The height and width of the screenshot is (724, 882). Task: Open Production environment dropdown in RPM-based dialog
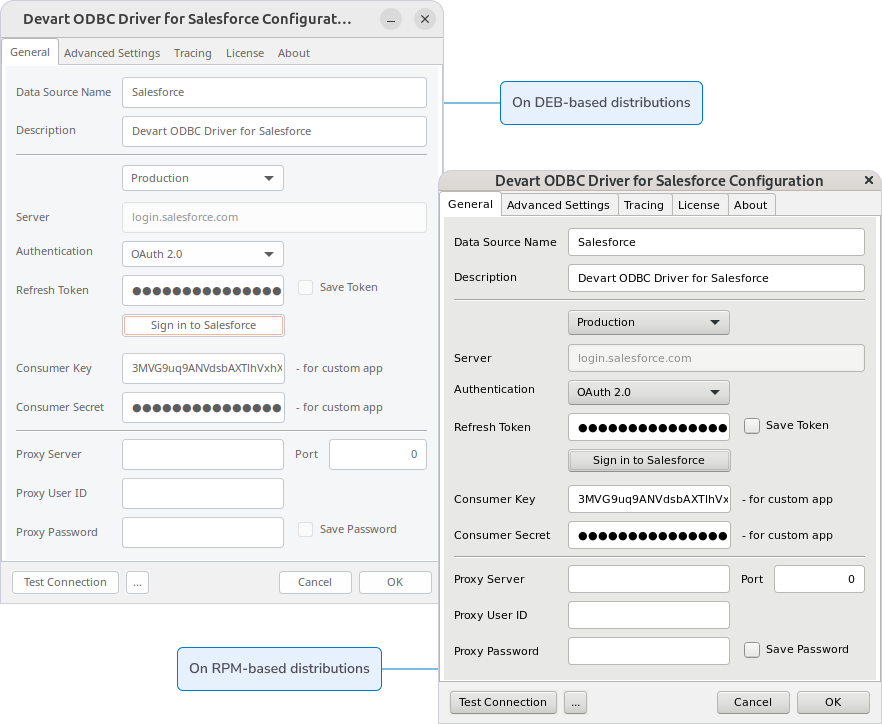point(648,322)
